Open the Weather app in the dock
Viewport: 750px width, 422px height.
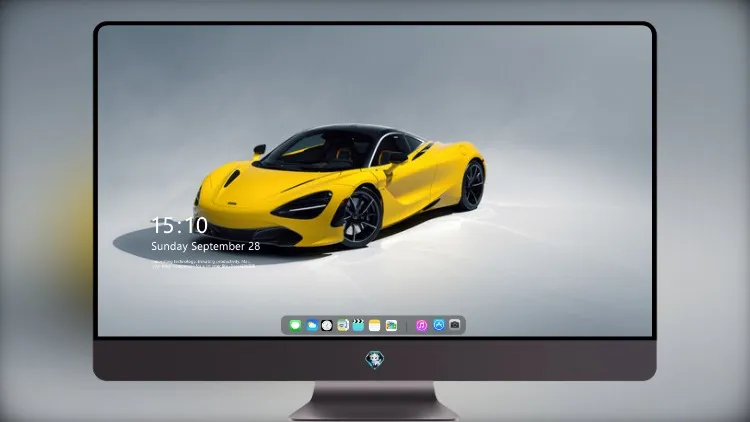[311, 325]
